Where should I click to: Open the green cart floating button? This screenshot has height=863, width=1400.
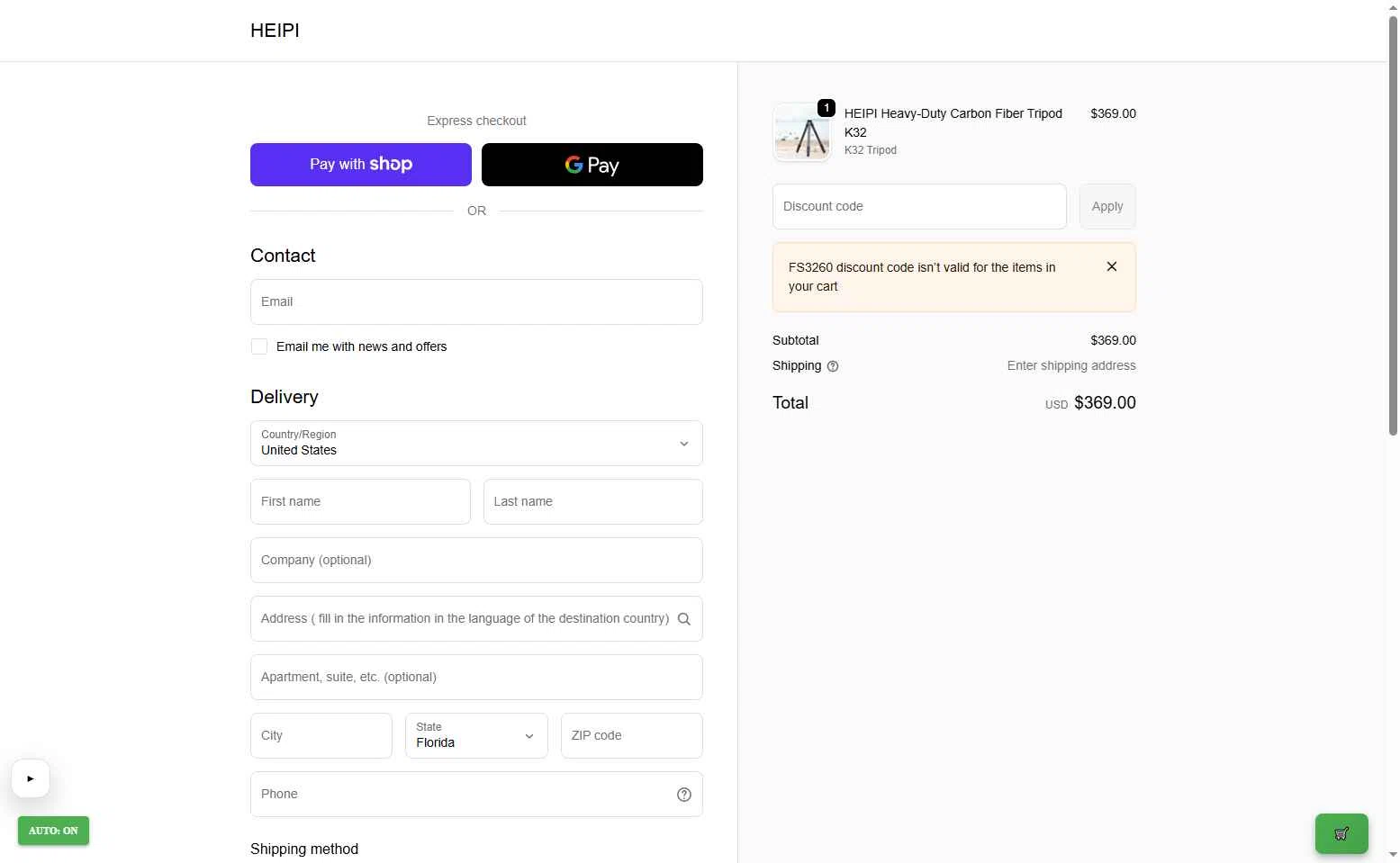pyautogui.click(x=1341, y=833)
